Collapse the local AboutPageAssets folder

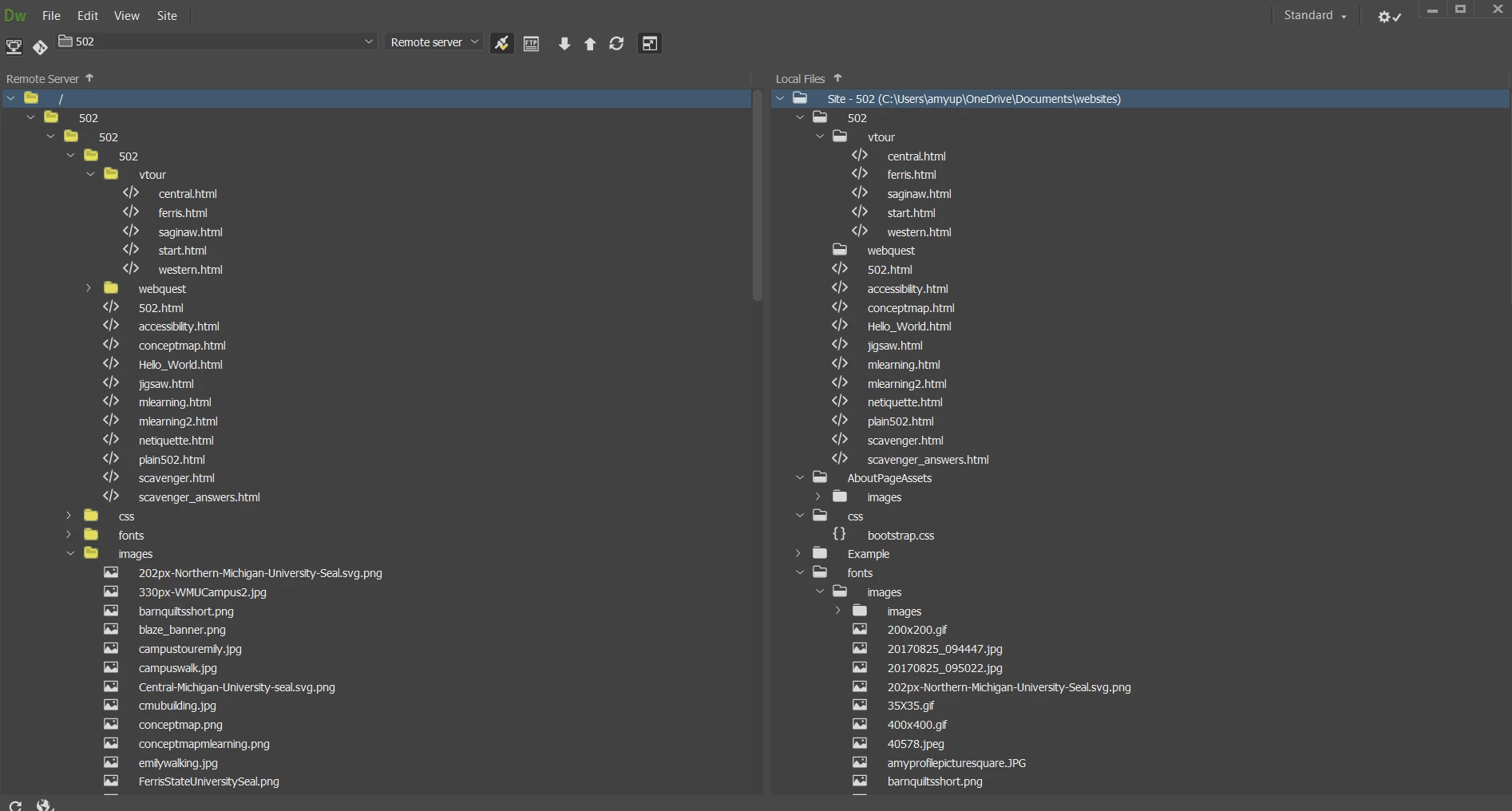pos(799,477)
